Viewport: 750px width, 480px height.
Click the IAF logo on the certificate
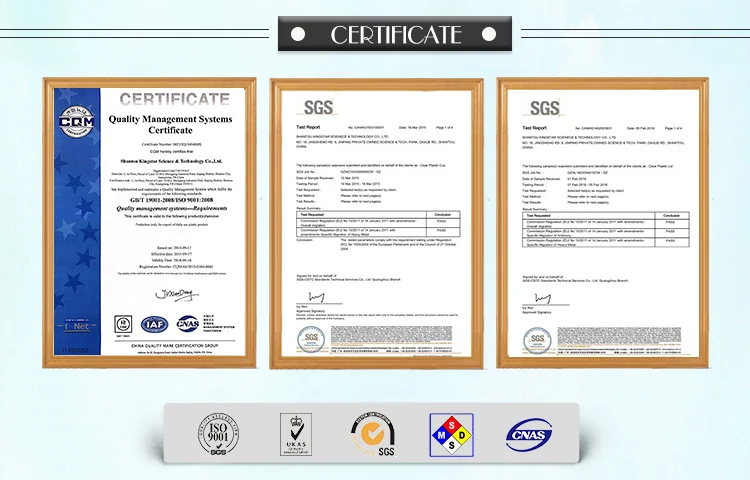154,325
